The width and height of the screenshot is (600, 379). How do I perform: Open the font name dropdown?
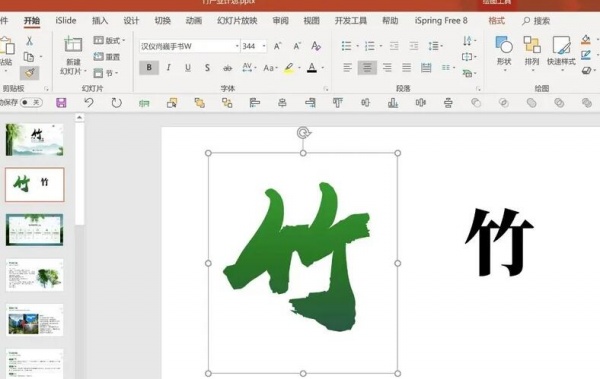pos(237,46)
